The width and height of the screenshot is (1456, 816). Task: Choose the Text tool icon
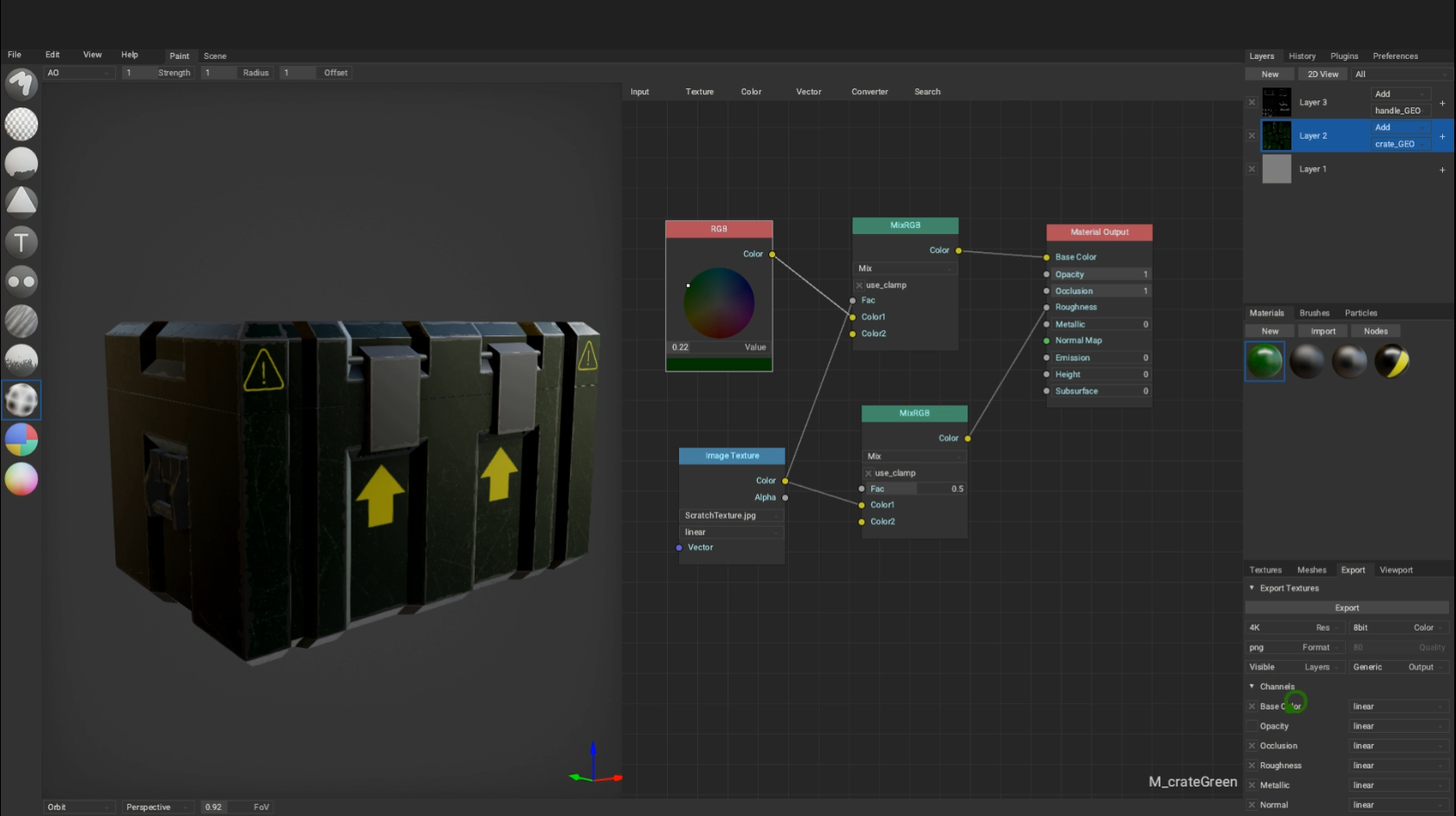[22, 242]
